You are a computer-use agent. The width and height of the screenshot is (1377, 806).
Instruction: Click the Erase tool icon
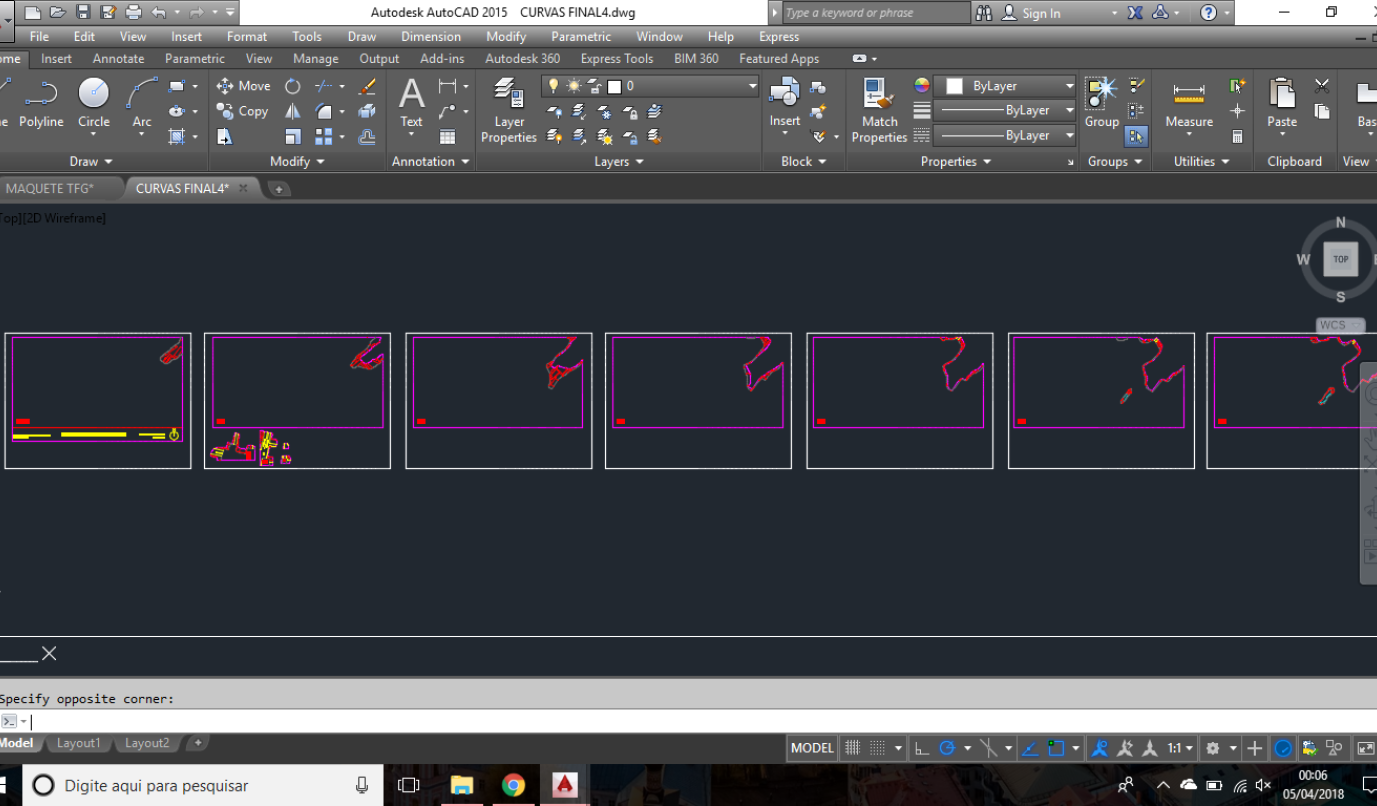[367, 86]
